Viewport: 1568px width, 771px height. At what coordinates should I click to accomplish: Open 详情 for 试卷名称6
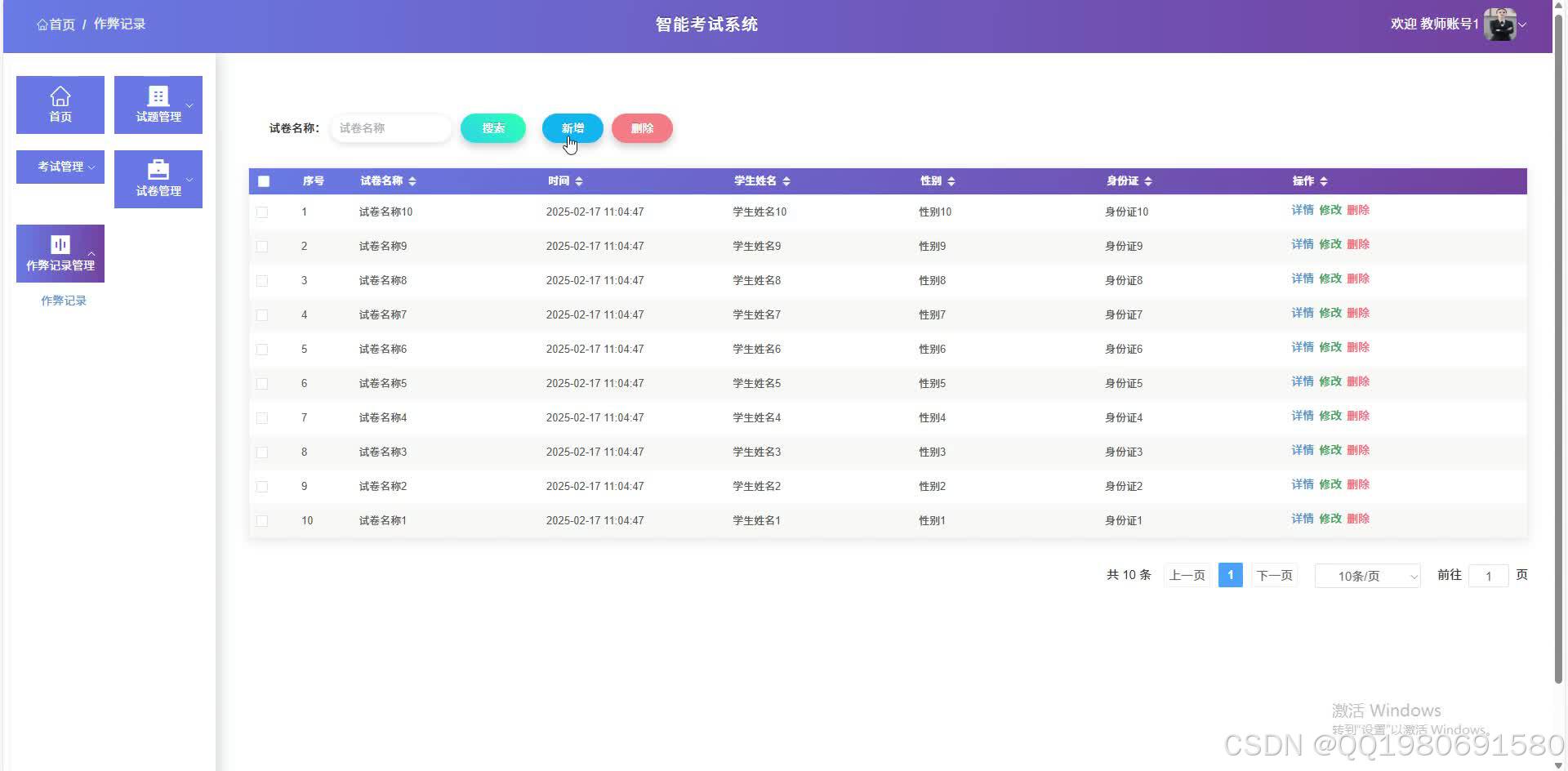click(x=1303, y=347)
